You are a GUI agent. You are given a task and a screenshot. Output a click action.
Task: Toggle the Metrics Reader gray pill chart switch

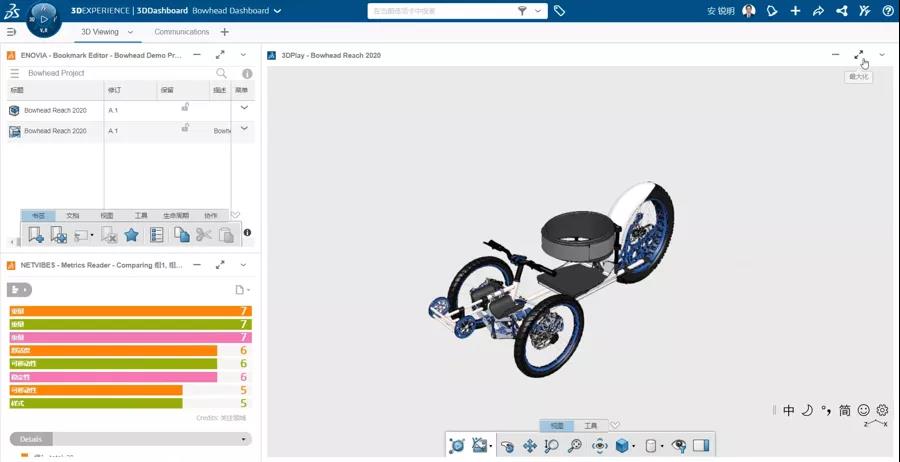(x=19, y=290)
